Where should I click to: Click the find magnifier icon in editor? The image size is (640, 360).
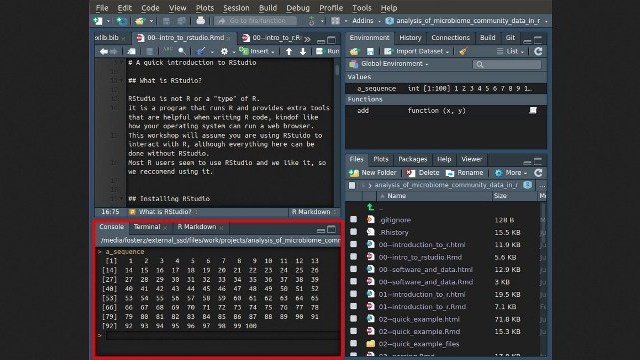click(x=182, y=51)
